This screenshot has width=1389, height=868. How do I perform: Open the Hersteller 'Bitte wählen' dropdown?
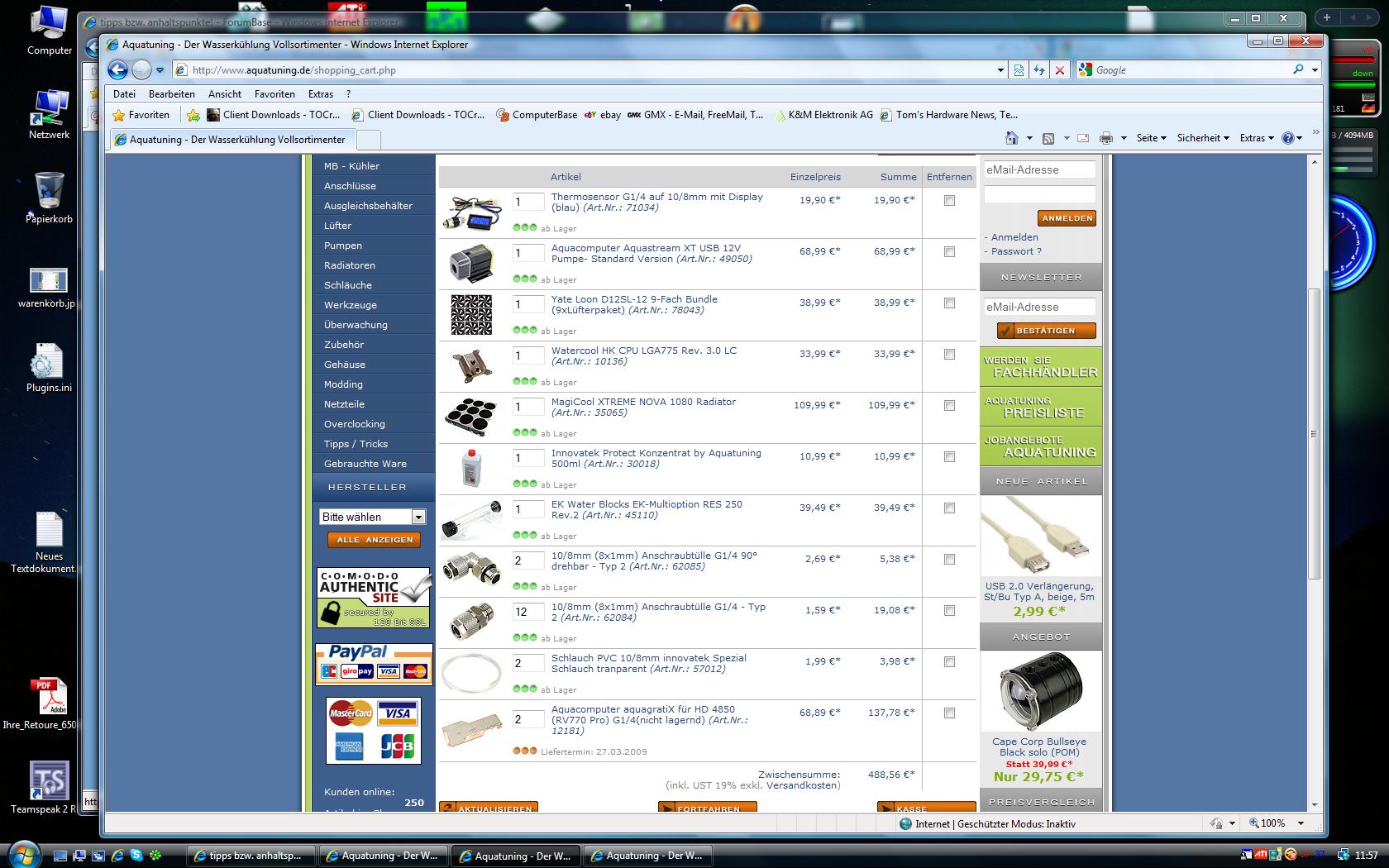click(x=372, y=517)
